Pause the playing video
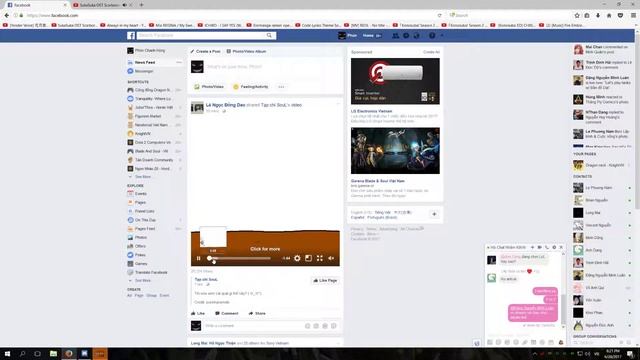This screenshot has height=360, width=640. coord(198,258)
